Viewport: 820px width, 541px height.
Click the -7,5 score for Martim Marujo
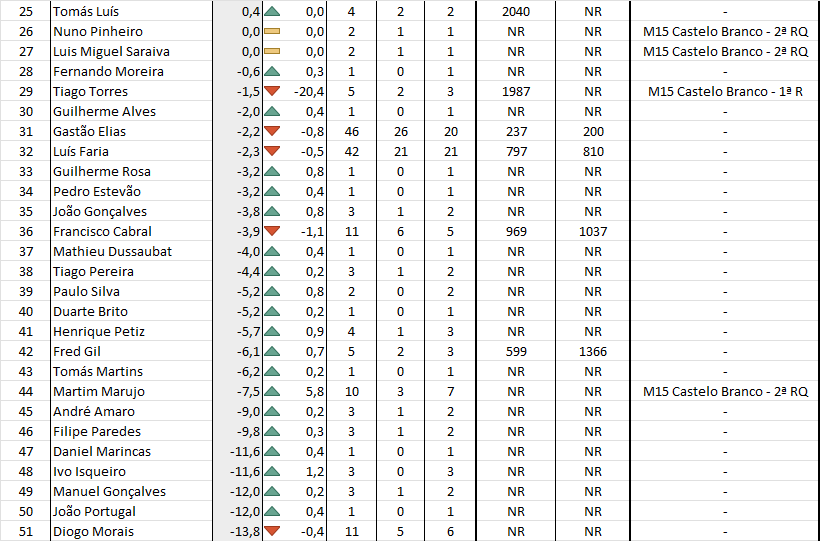(x=248, y=392)
